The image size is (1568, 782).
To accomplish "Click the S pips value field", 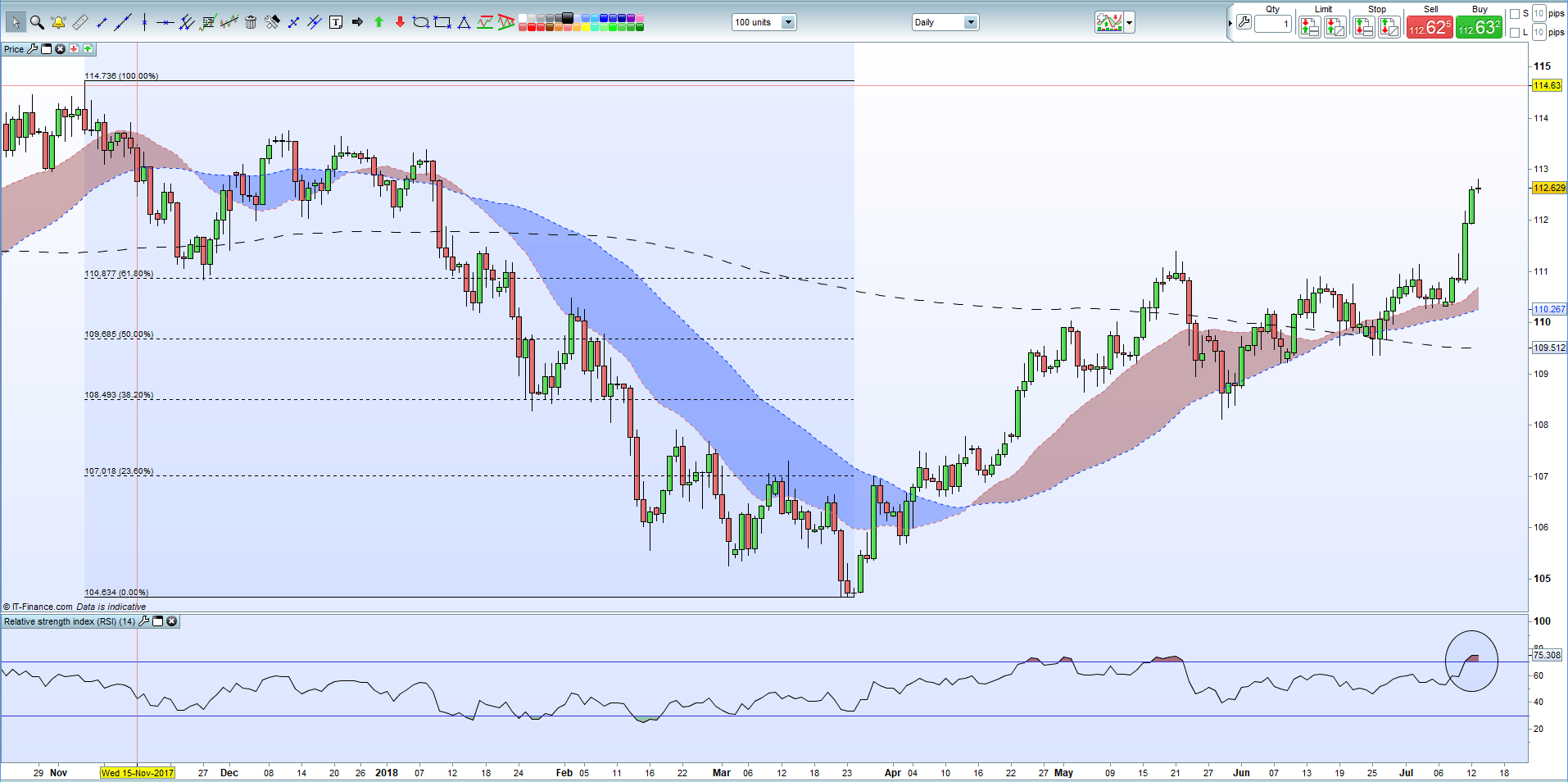I will click(1539, 13).
